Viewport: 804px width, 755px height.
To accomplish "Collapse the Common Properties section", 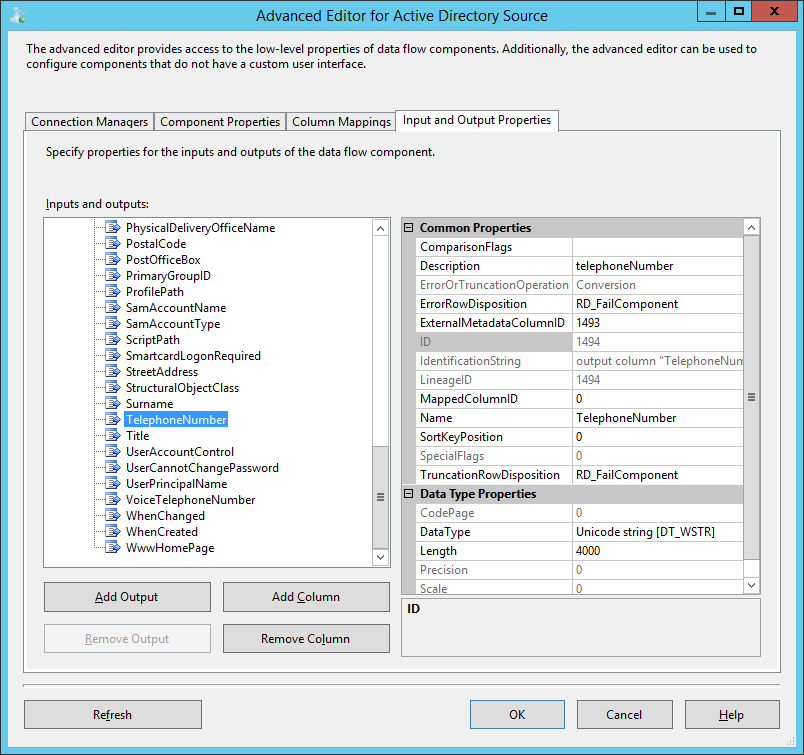I will pos(409,227).
